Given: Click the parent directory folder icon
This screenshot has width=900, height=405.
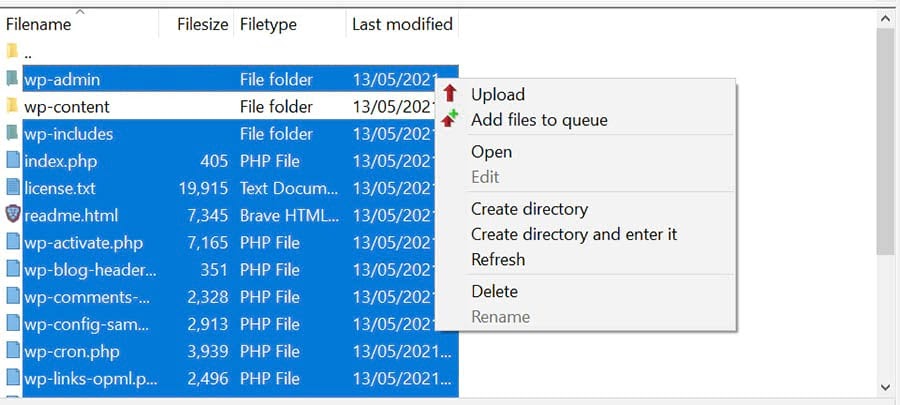Looking at the screenshot, I should click(x=12, y=52).
